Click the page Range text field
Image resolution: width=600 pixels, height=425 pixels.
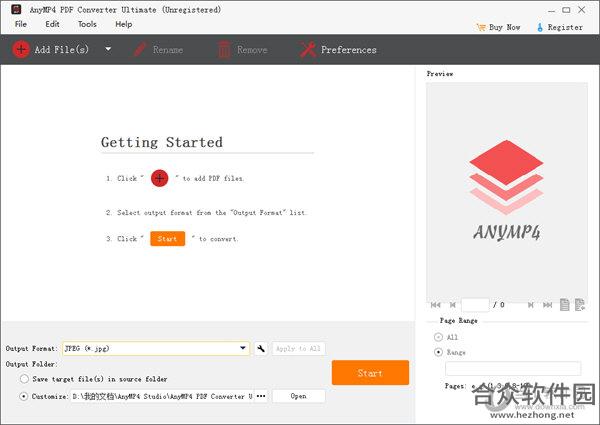[513, 368]
